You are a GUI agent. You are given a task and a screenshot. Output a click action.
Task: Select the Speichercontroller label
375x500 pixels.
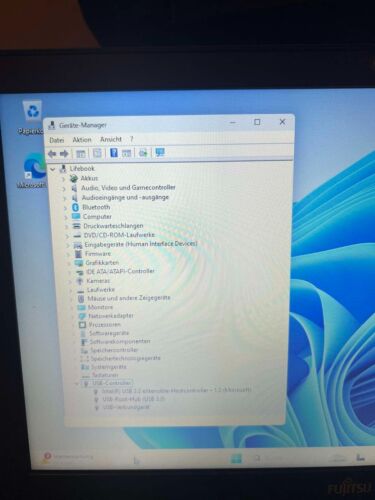point(114,350)
